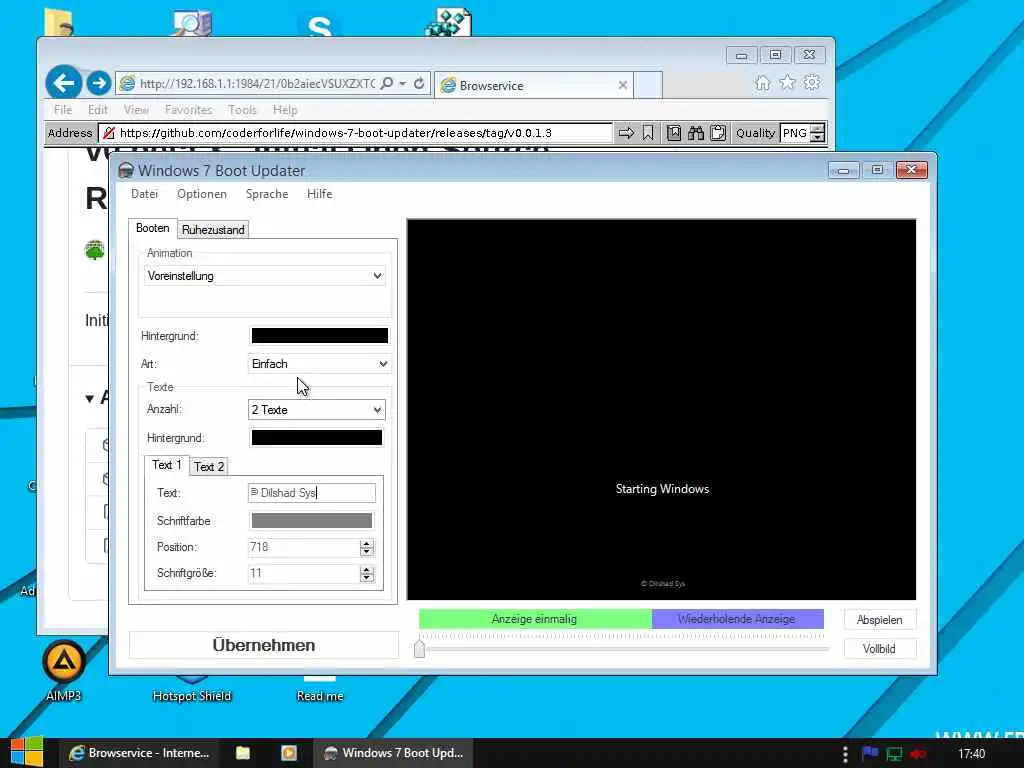The width and height of the screenshot is (1024, 768).
Task: Open the Animation Voreinstellung dropdown
Action: pyautogui.click(x=264, y=276)
